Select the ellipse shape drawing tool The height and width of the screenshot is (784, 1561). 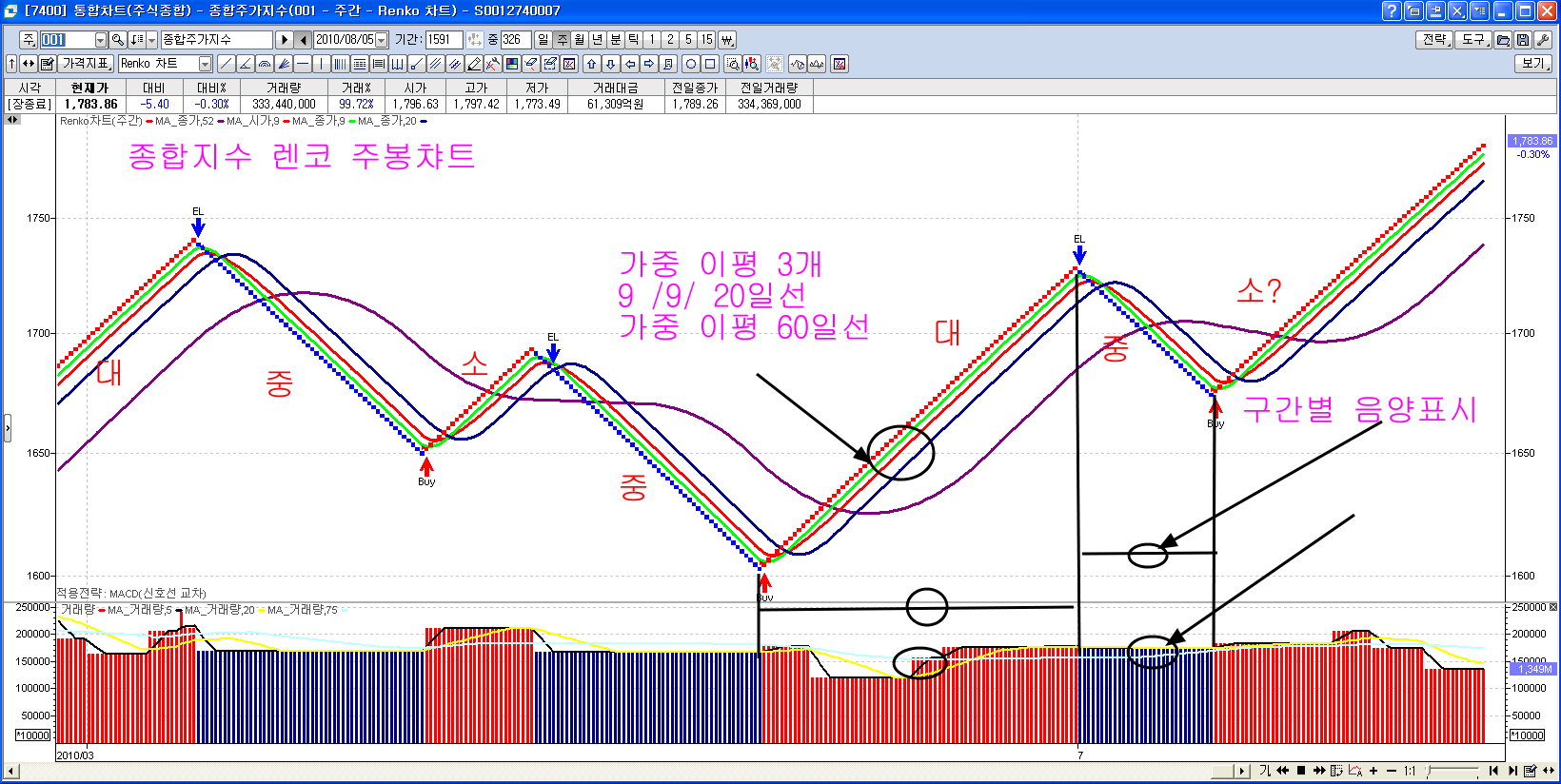coord(691,64)
